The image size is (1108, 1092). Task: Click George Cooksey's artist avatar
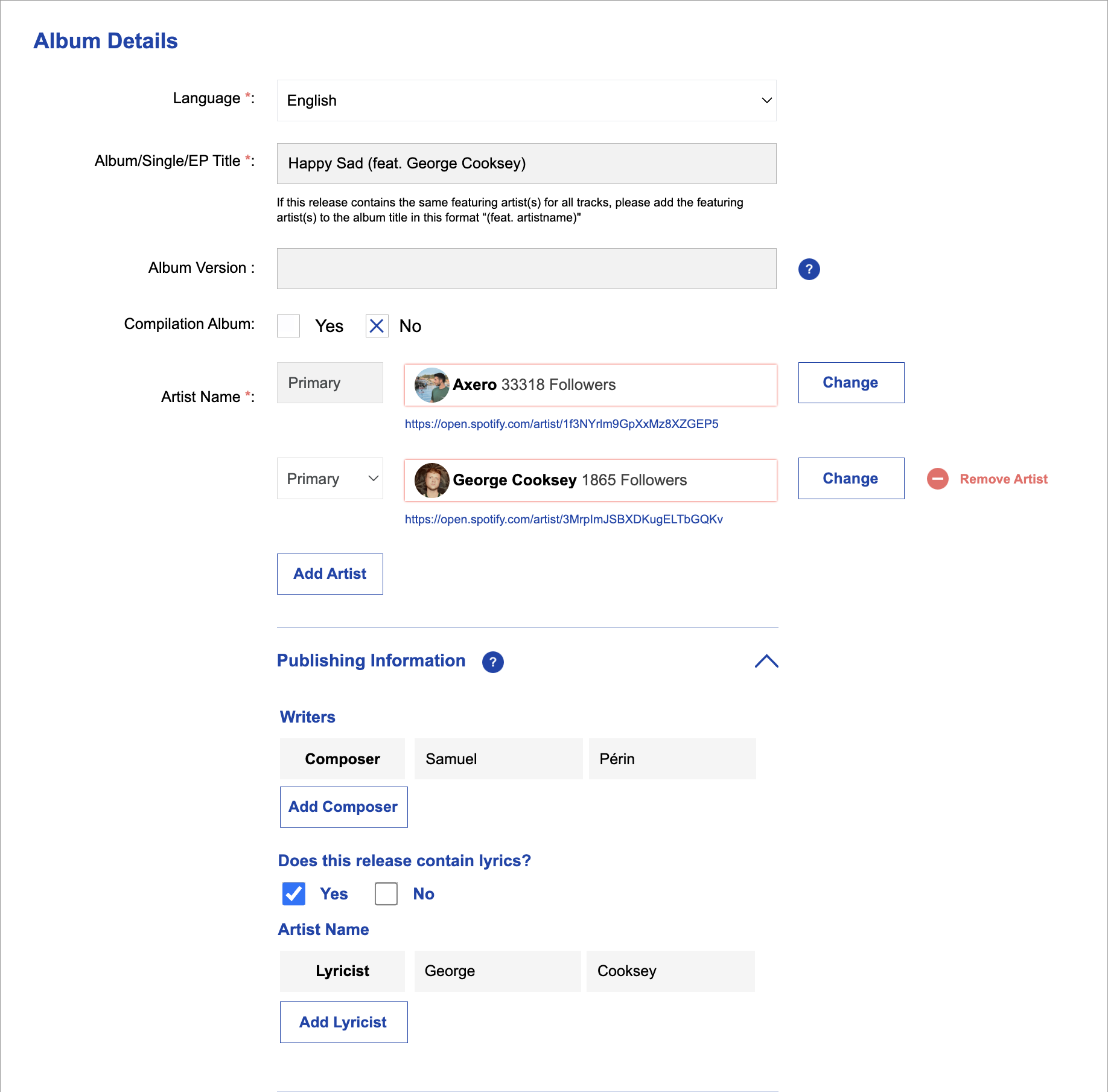click(x=431, y=481)
